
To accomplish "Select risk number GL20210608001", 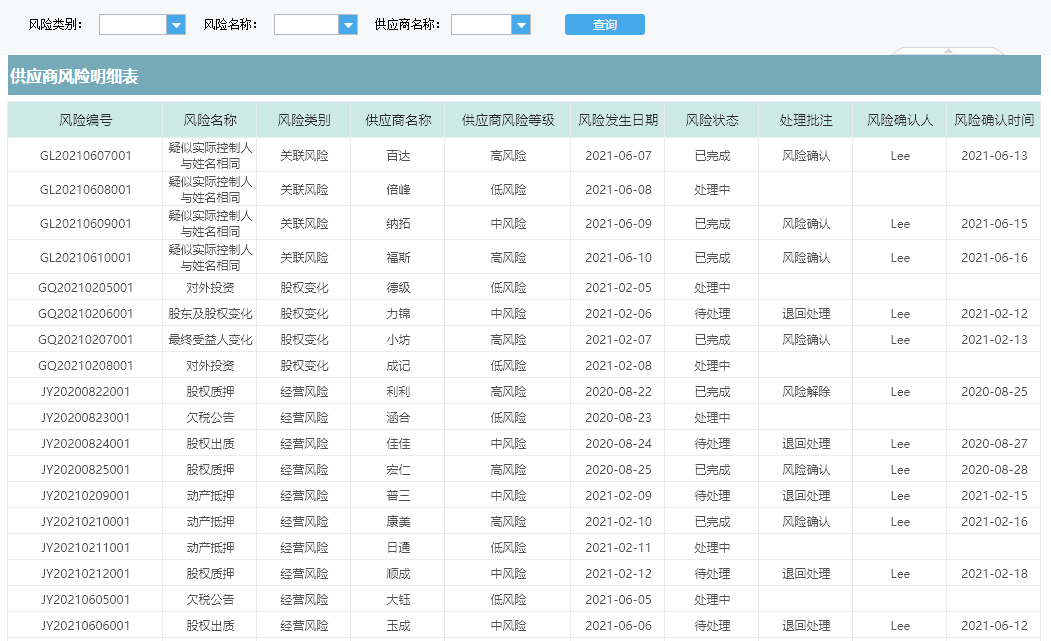I will coord(85,190).
